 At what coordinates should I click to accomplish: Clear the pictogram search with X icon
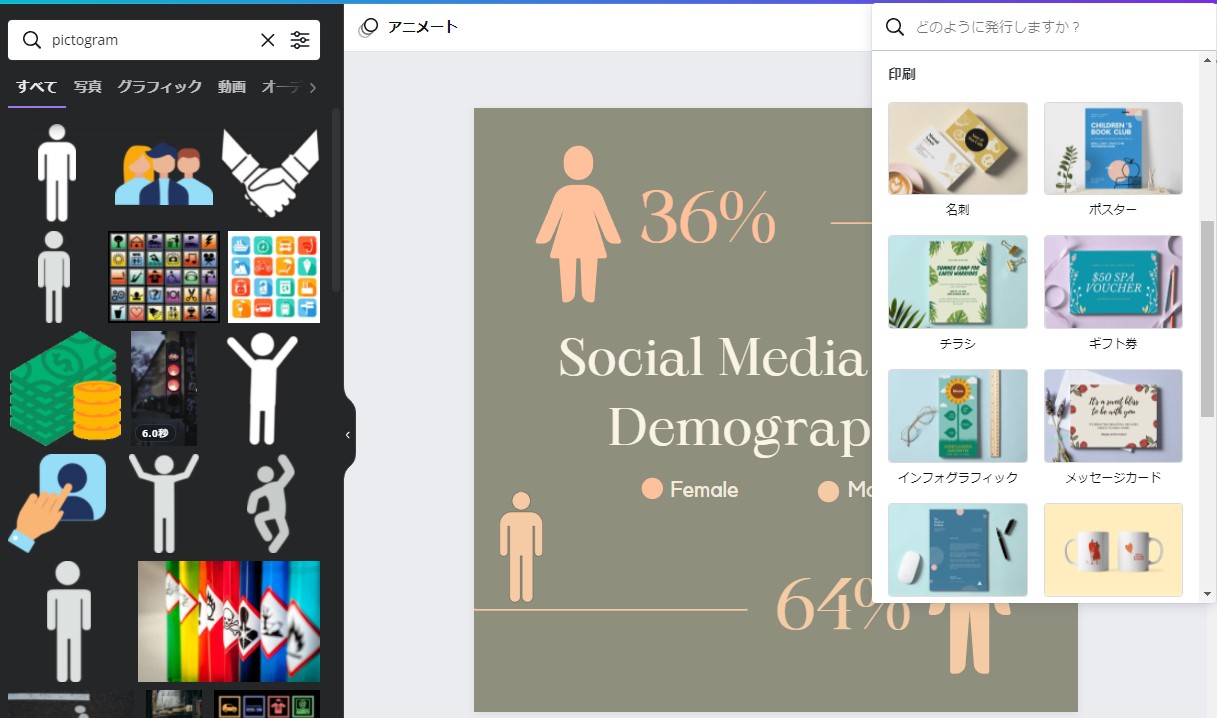(267, 40)
